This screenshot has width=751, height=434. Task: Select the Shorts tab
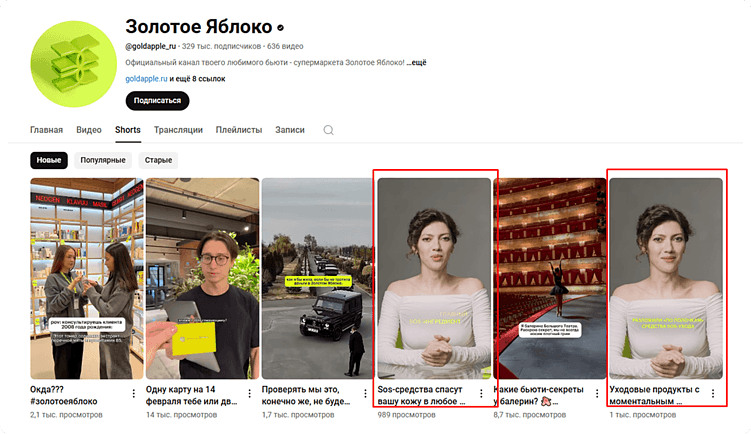point(128,130)
